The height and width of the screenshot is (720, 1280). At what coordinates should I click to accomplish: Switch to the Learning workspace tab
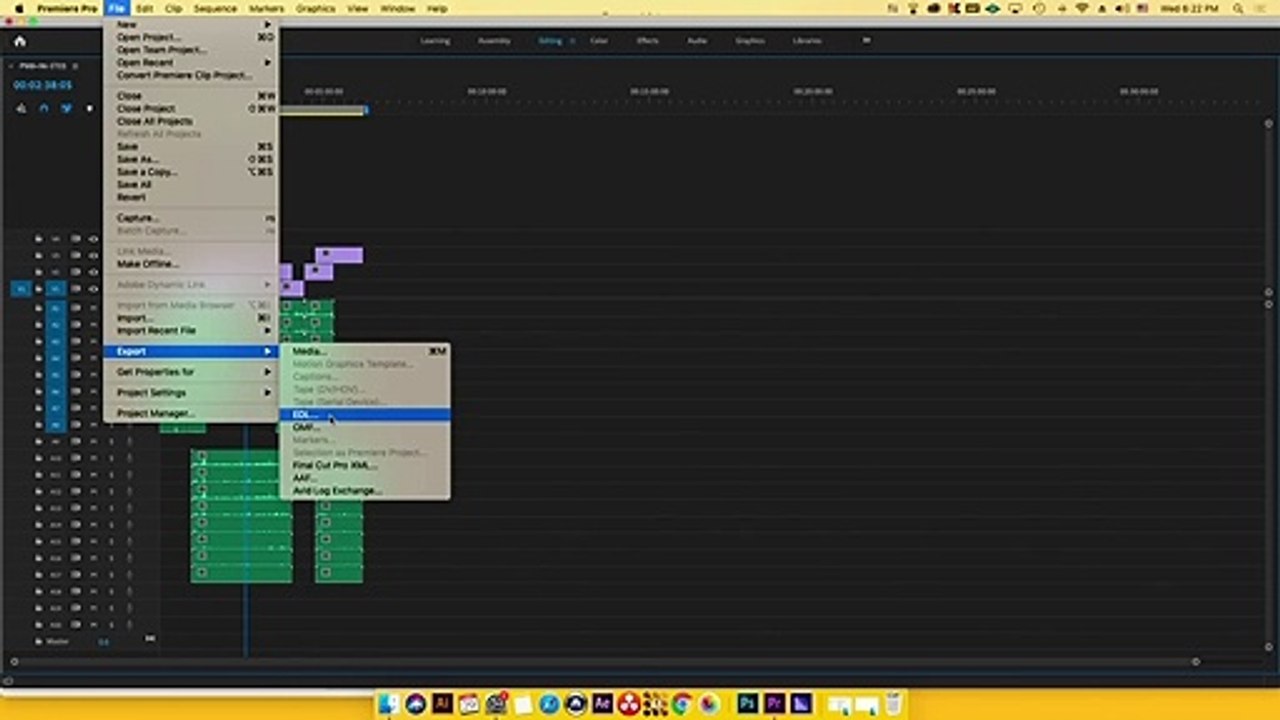pyautogui.click(x=435, y=41)
